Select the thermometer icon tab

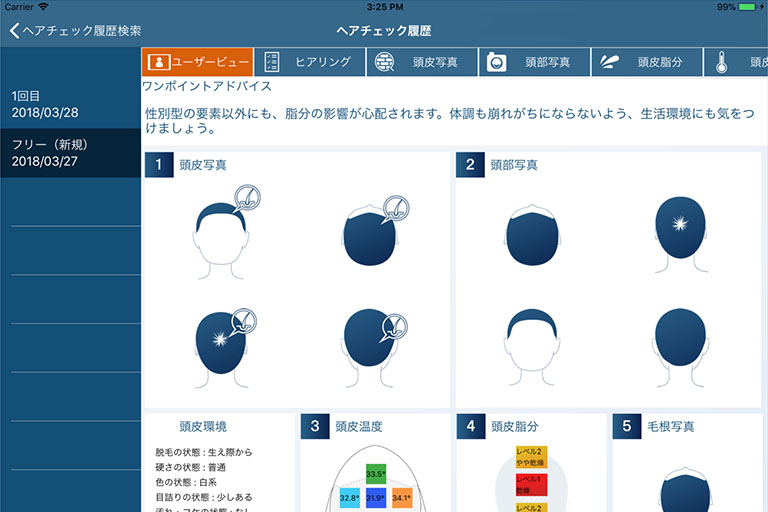click(x=736, y=62)
